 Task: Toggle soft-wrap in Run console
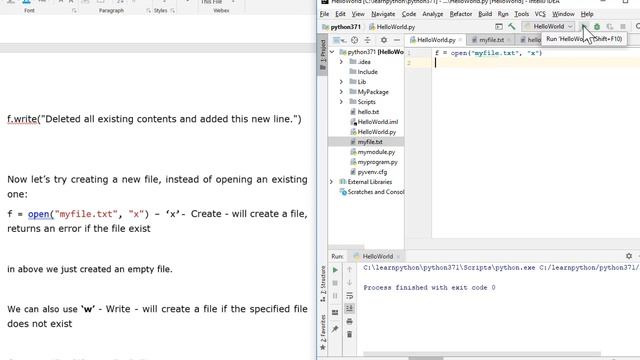click(x=349, y=296)
